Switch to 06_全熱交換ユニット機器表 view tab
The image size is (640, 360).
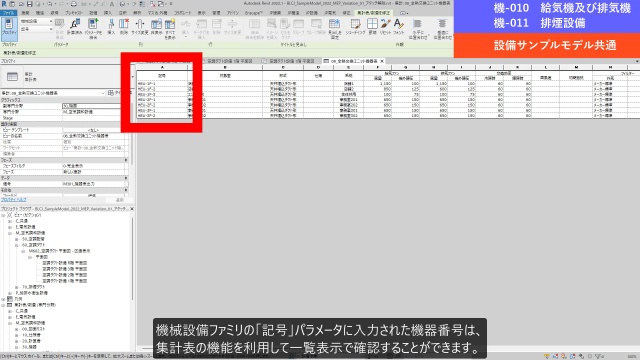(x=353, y=61)
